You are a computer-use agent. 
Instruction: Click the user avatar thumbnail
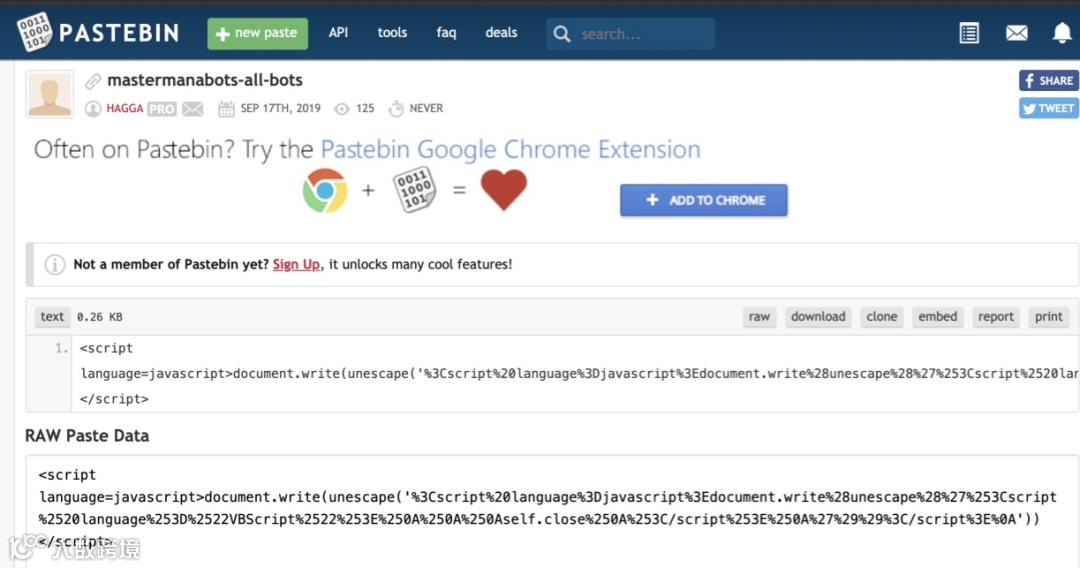50,95
